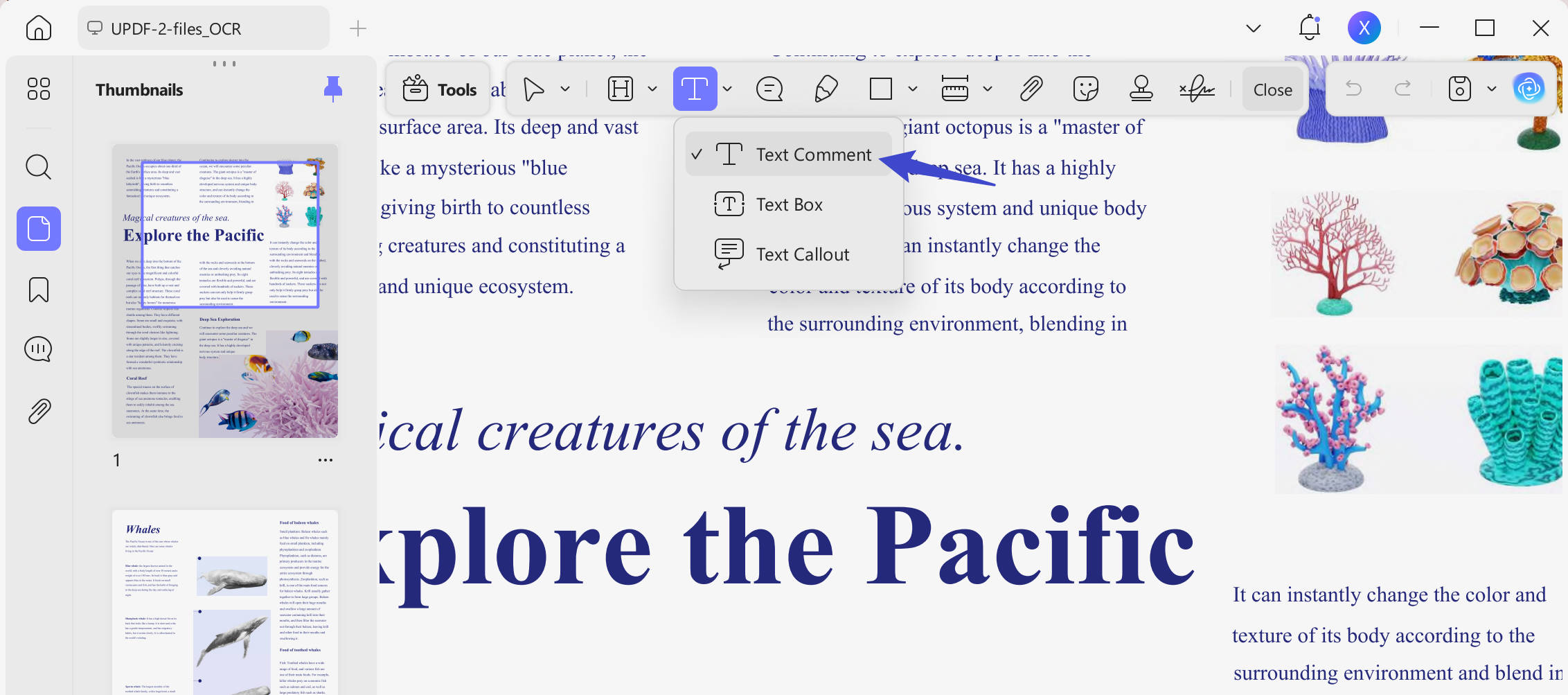Expand the Highlight tool dropdown
1568x695 pixels.
pos(652,89)
